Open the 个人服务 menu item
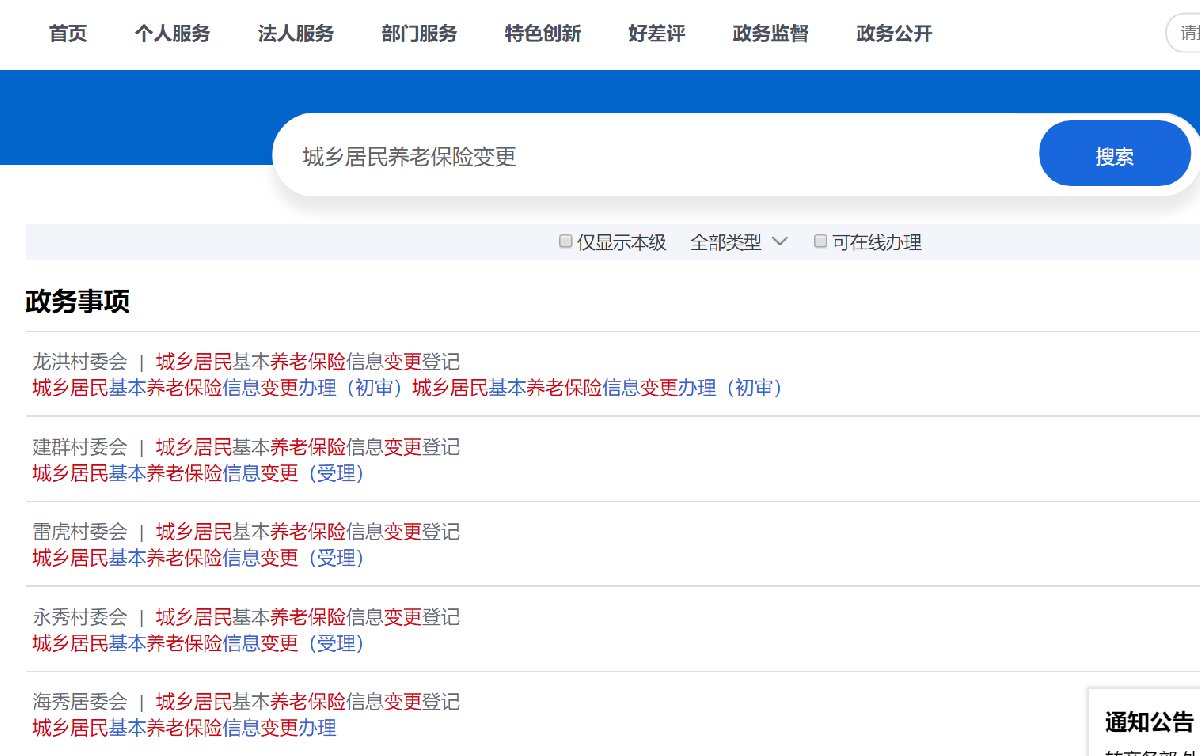The height and width of the screenshot is (756, 1200). 172,34
